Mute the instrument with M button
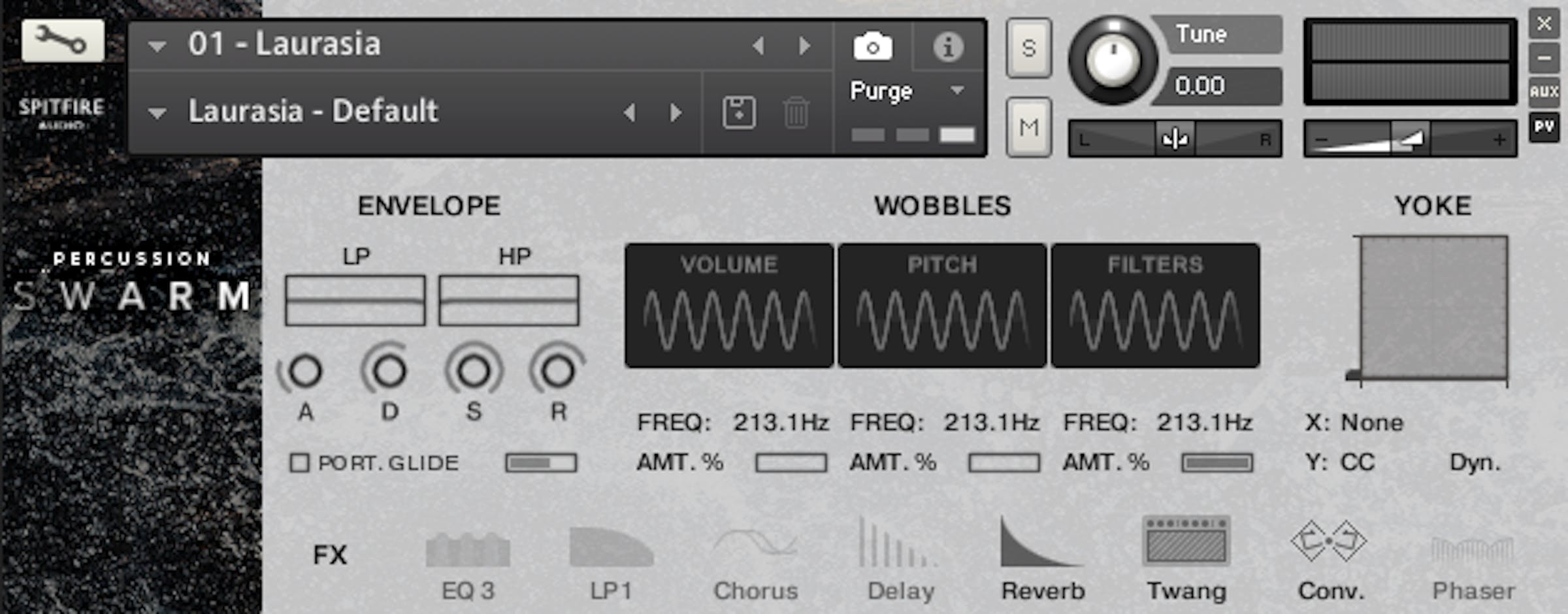The height and width of the screenshot is (614, 1568). click(x=1028, y=127)
